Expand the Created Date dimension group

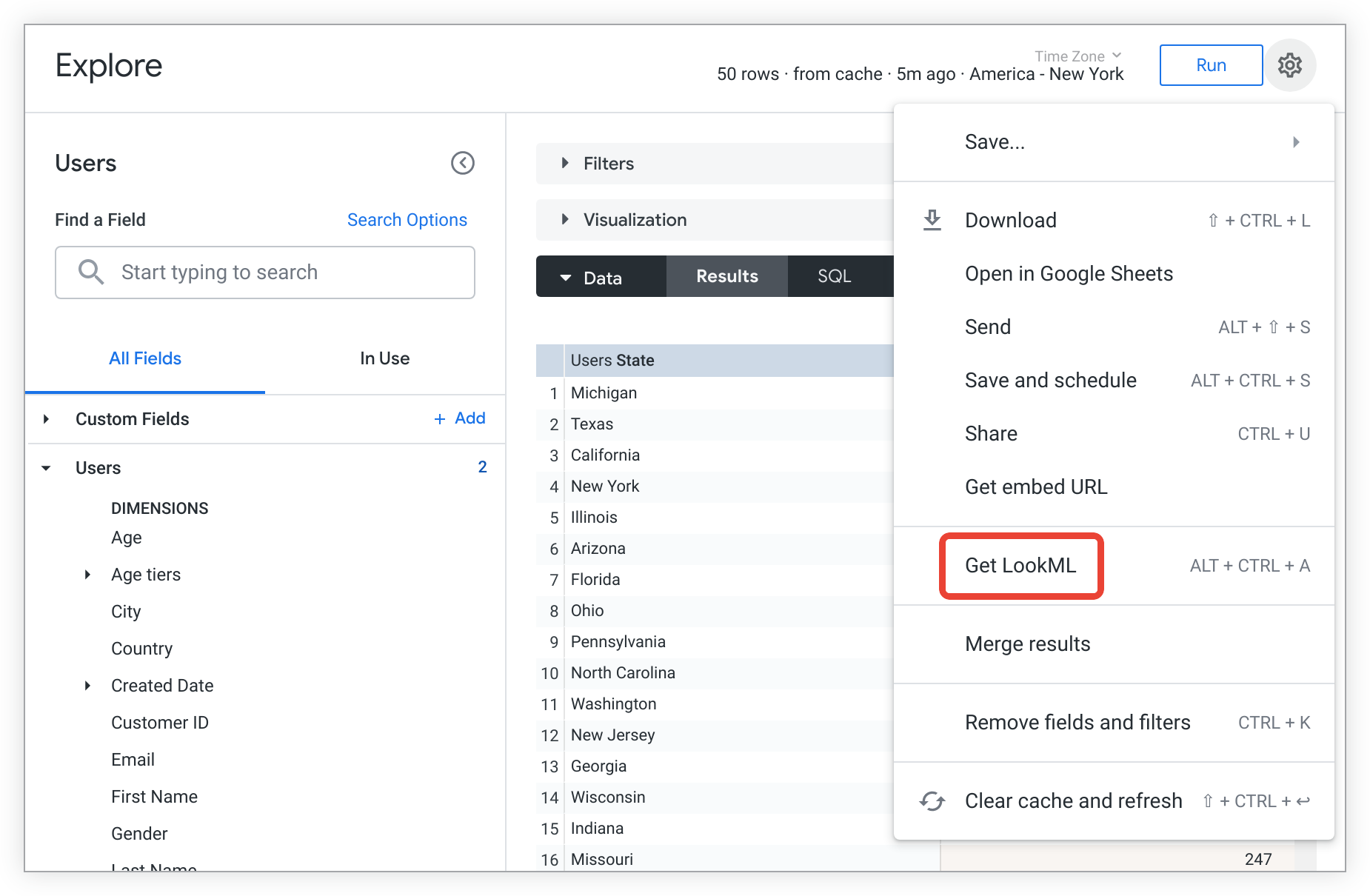(x=87, y=686)
